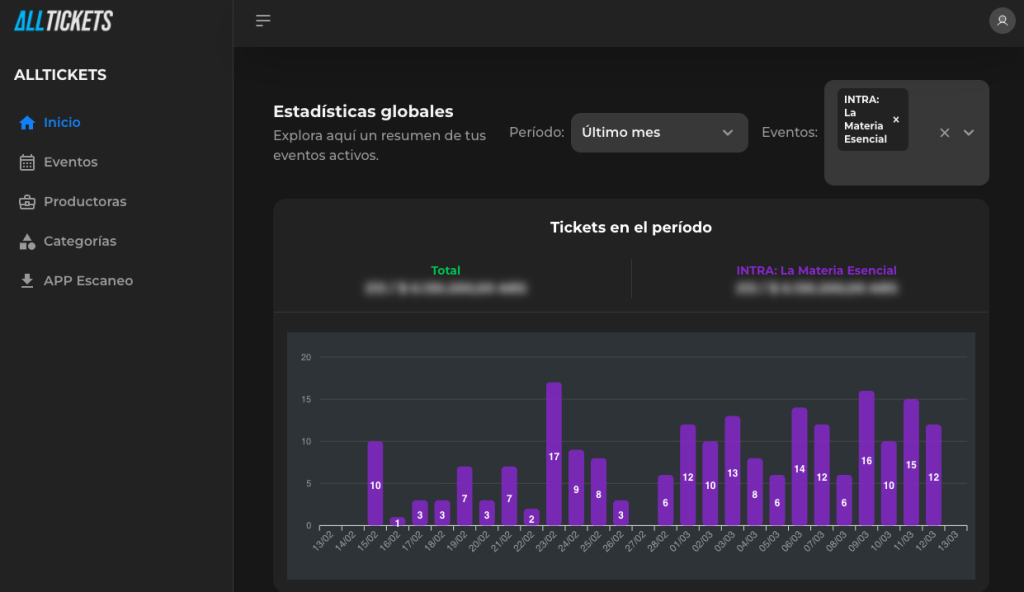Click the home icon beside Inicio
The height and width of the screenshot is (592, 1024).
(x=27, y=123)
